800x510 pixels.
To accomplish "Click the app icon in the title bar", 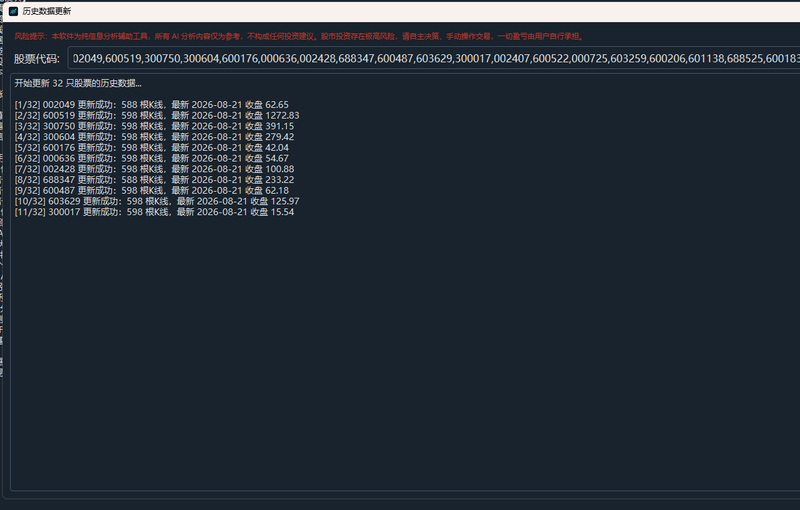I will (13, 11).
